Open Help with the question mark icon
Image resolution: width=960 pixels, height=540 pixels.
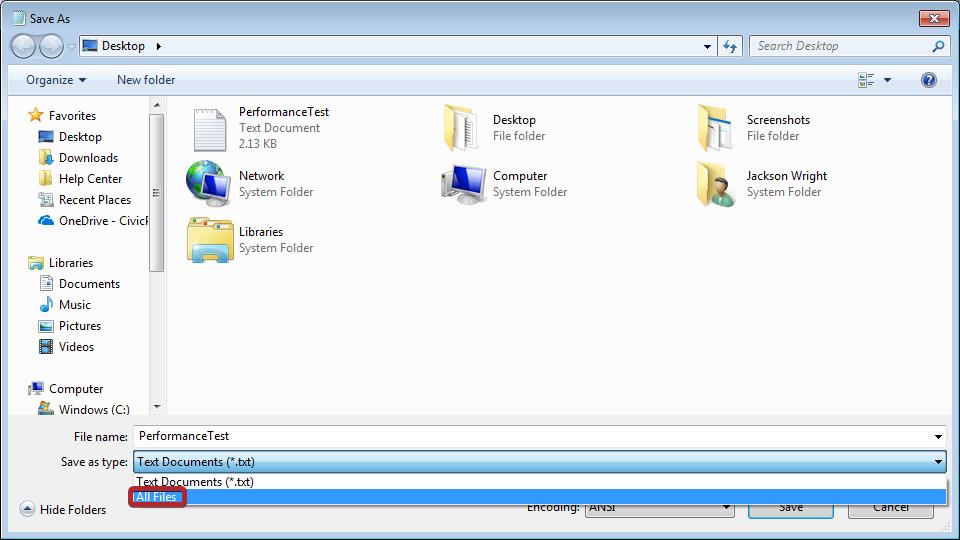point(928,80)
